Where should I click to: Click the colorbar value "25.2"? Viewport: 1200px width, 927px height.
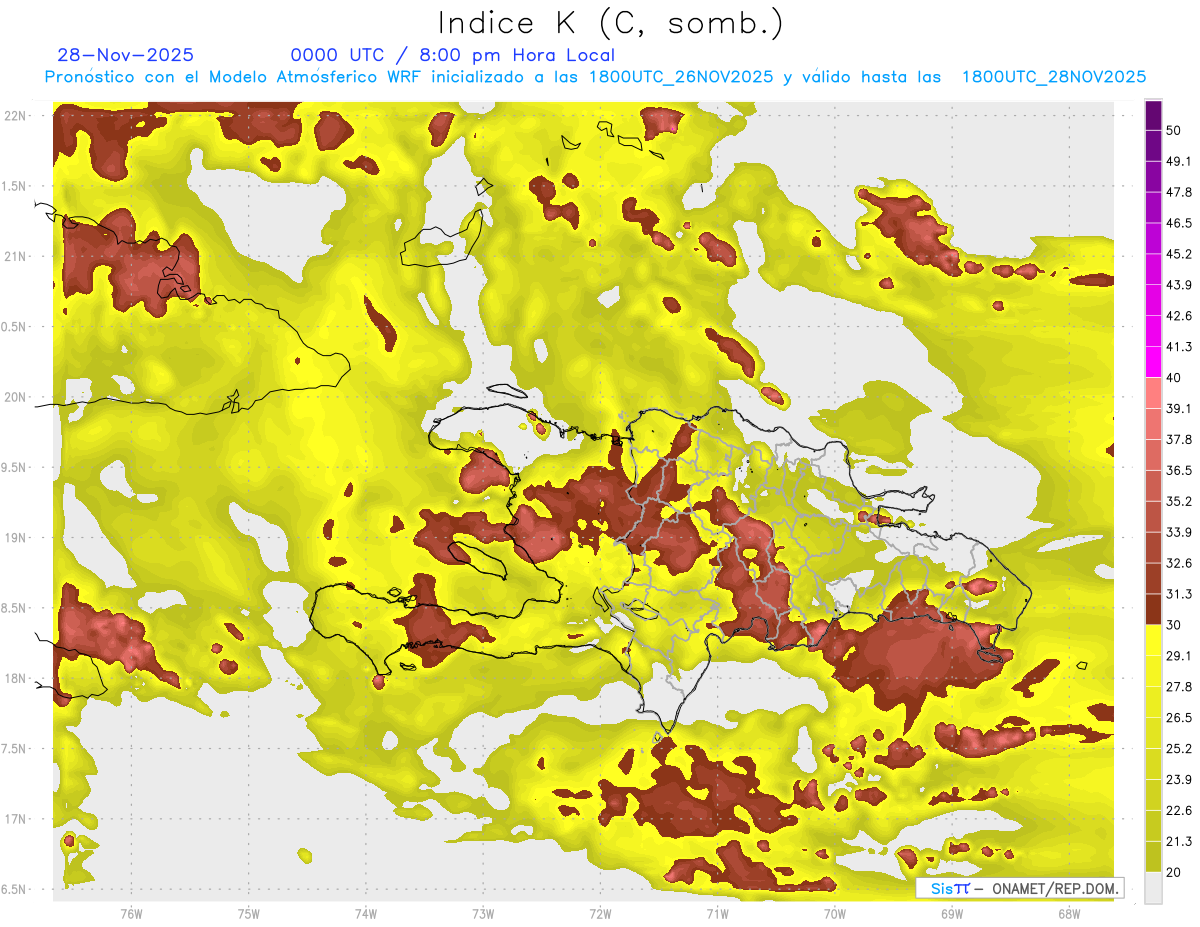click(1179, 748)
